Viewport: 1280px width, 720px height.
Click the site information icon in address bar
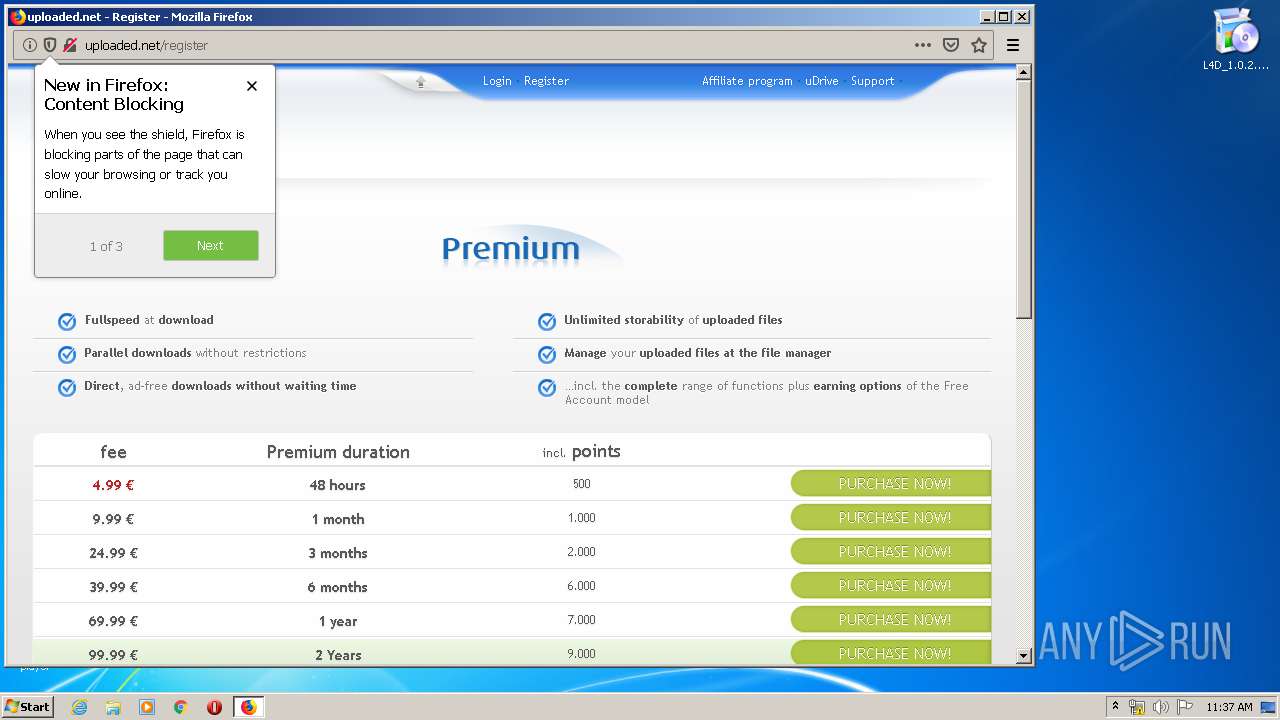click(30, 45)
